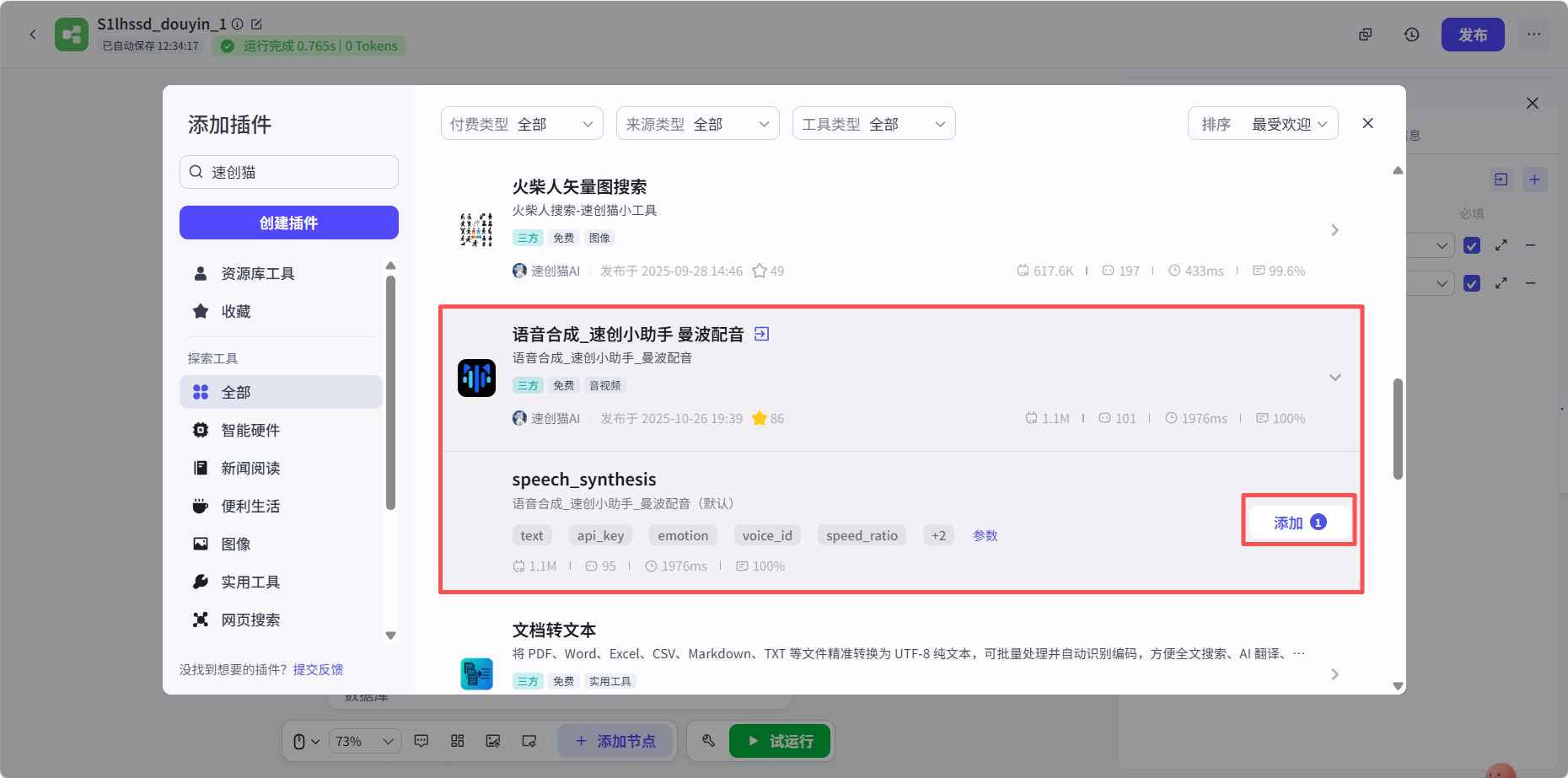
Task: Open the 付费类型 filter dropdown
Action: pos(521,123)
